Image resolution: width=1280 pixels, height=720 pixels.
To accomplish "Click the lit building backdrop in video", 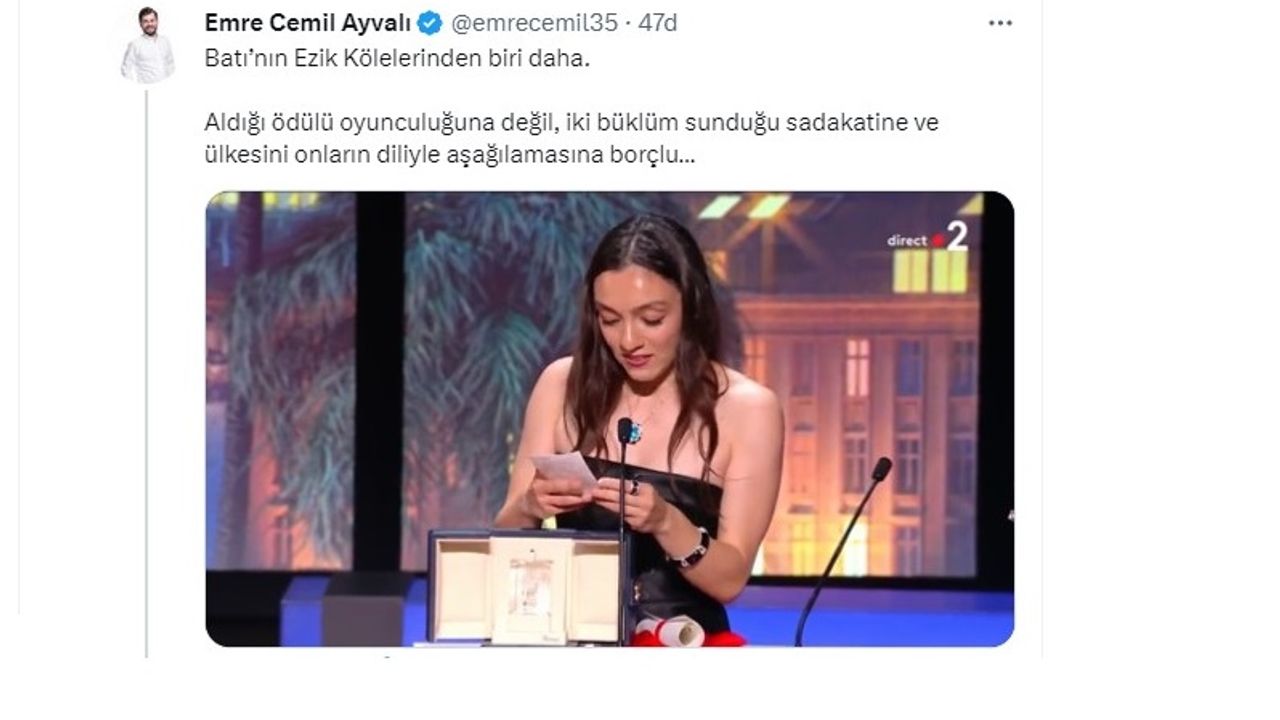I will pos(860,420).
